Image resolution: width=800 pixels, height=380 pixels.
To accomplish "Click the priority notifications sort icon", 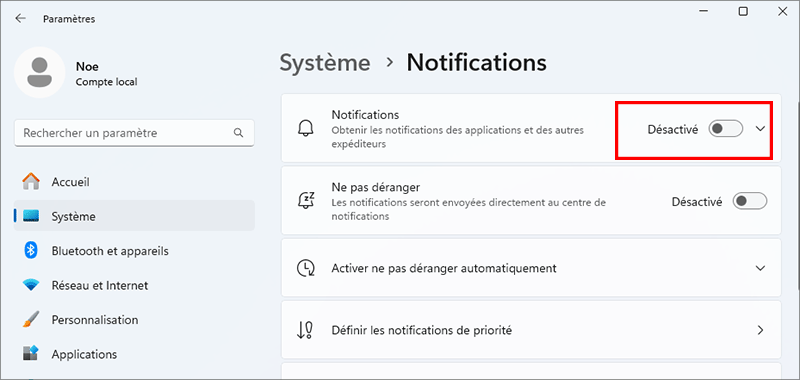I will (x=305, y=330).
